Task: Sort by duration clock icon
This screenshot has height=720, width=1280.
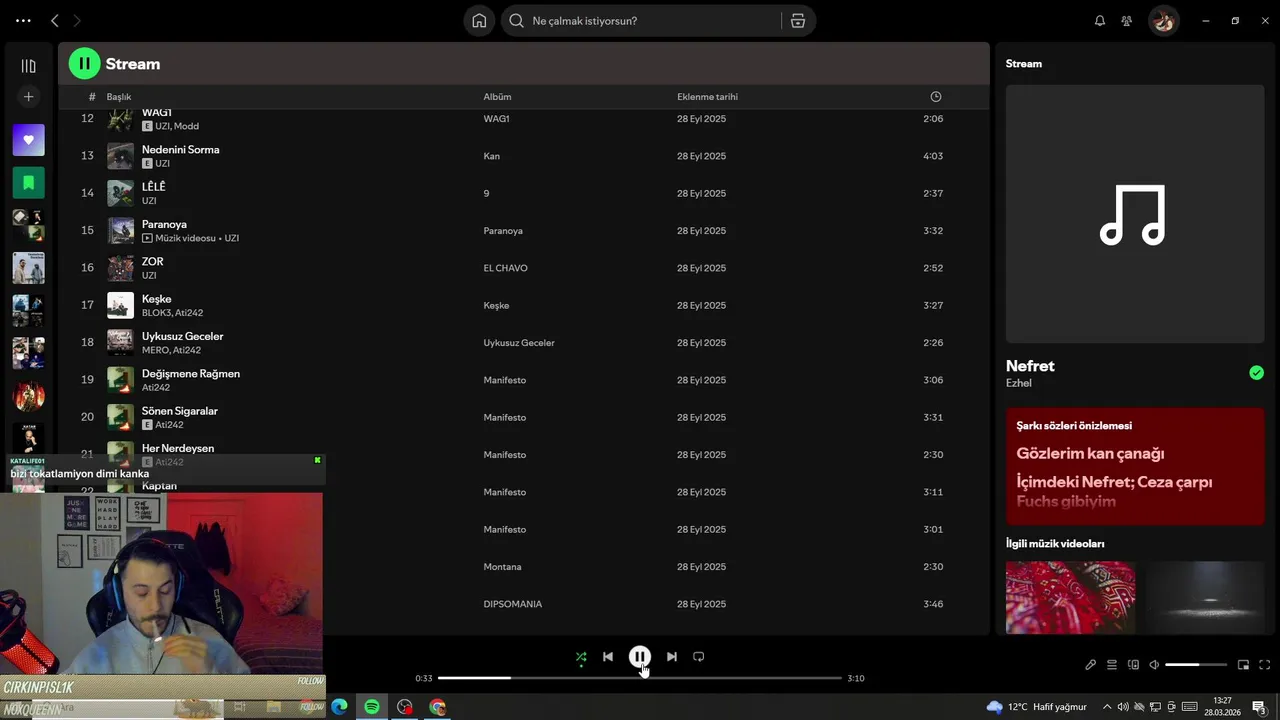Action: point(936,97)
